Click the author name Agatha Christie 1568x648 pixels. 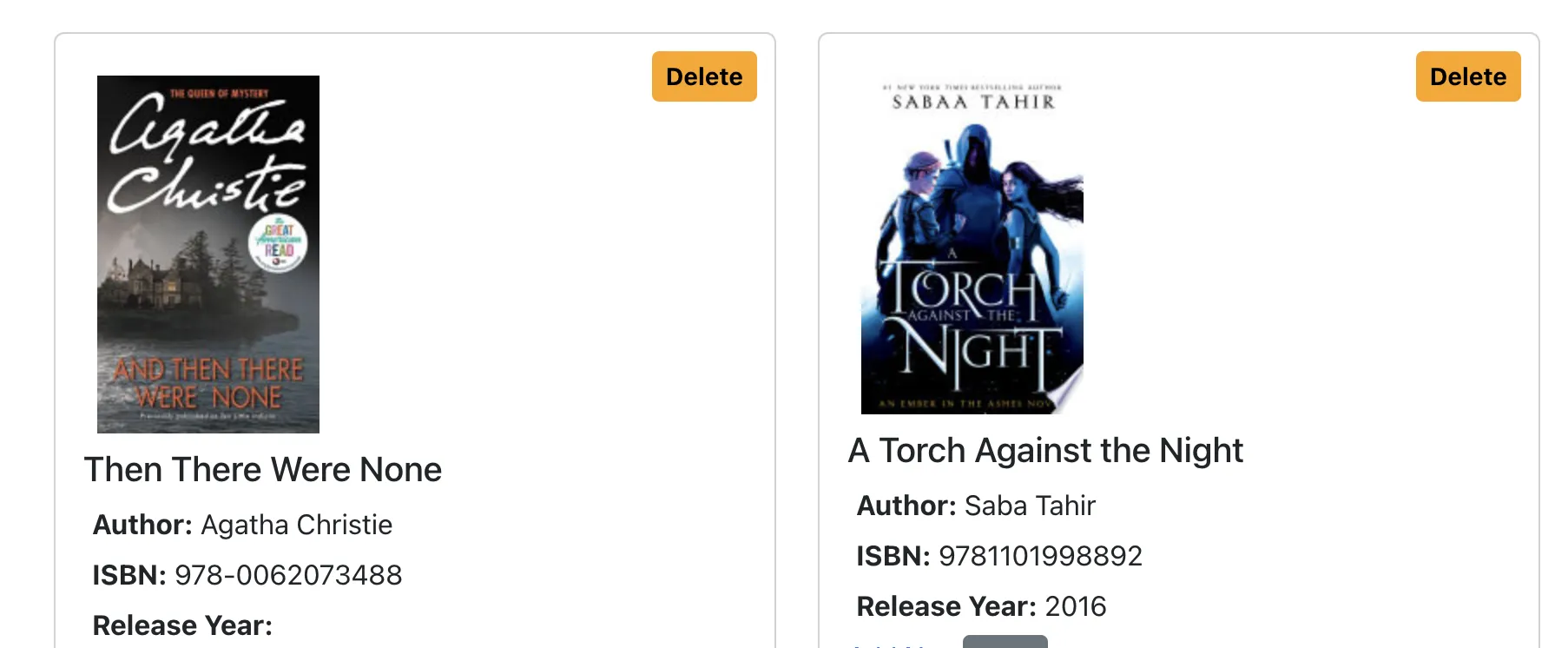tap(297, 525)
